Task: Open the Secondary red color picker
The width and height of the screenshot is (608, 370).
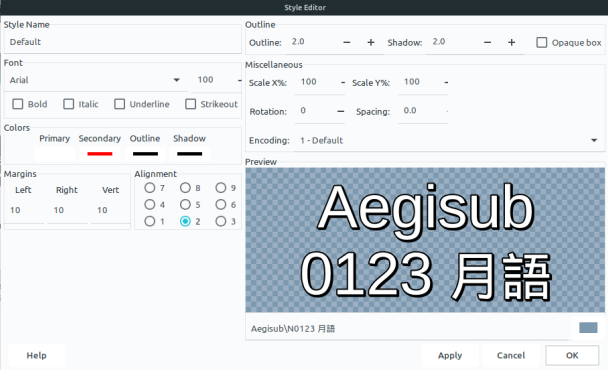Action: [x=100, y=154]
